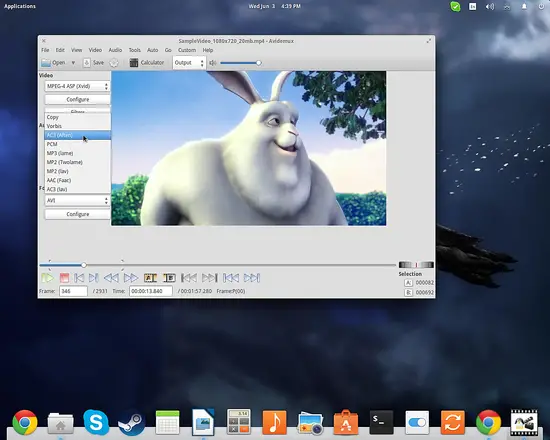550x440 pixels.
Task: Click the video codec Configure button
Action: point(78,100)
